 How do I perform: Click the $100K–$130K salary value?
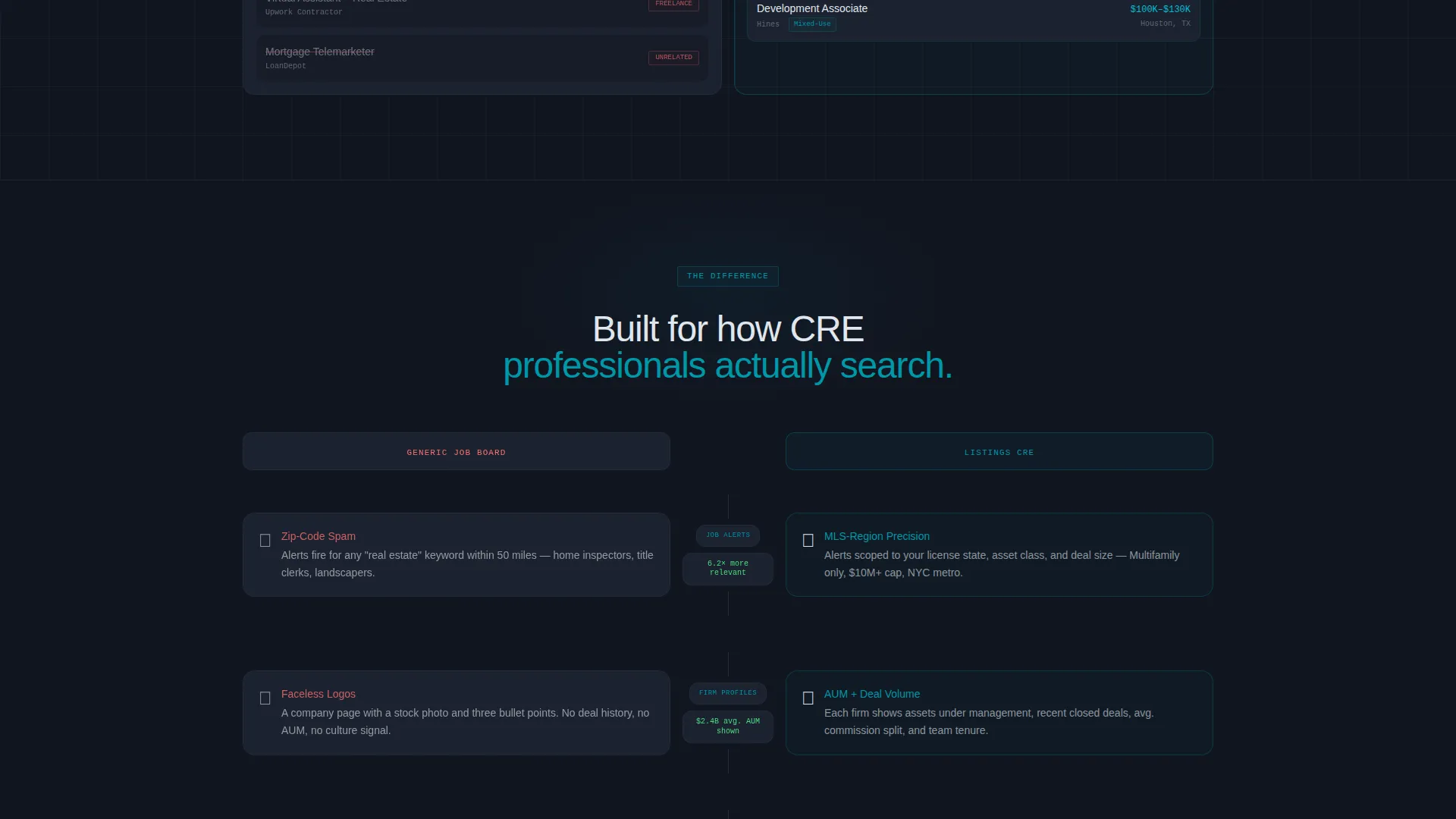coord(1160,9)
